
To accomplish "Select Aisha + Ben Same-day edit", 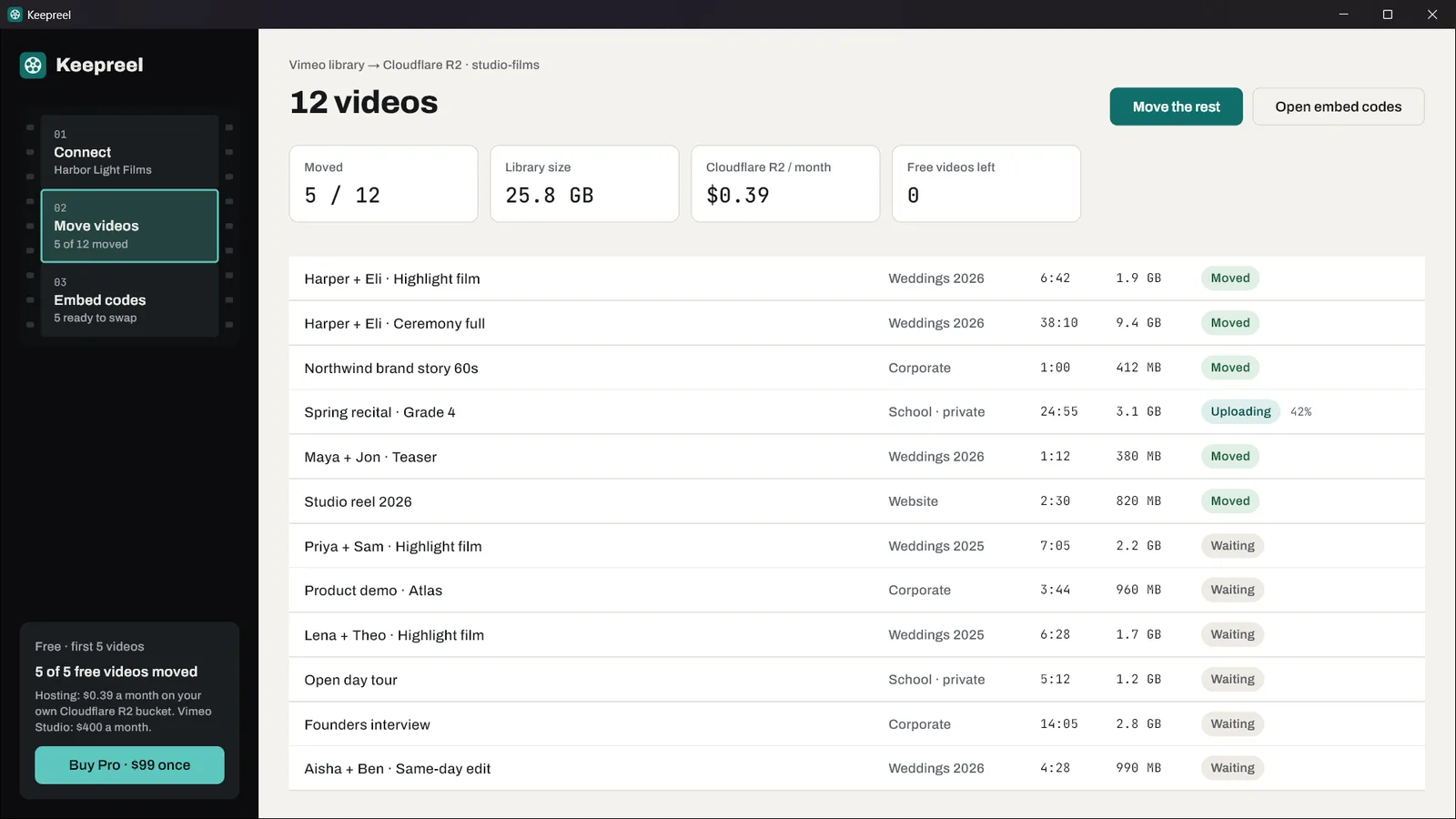I will [x=856, y=769].
